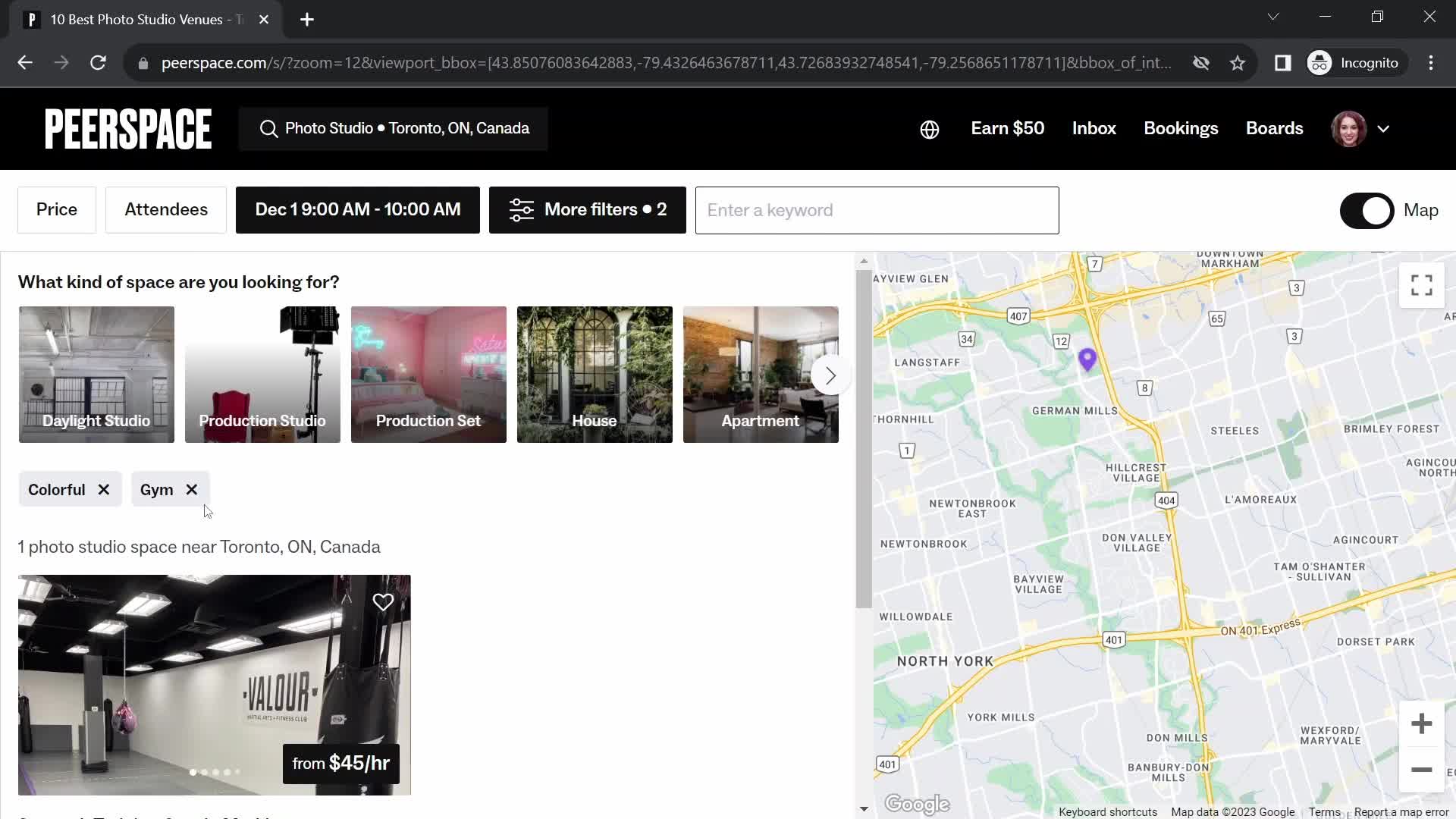This screenshot has width=1456, height=819.
Task: Select Production Studio category
Action: (x=262, y=375)
